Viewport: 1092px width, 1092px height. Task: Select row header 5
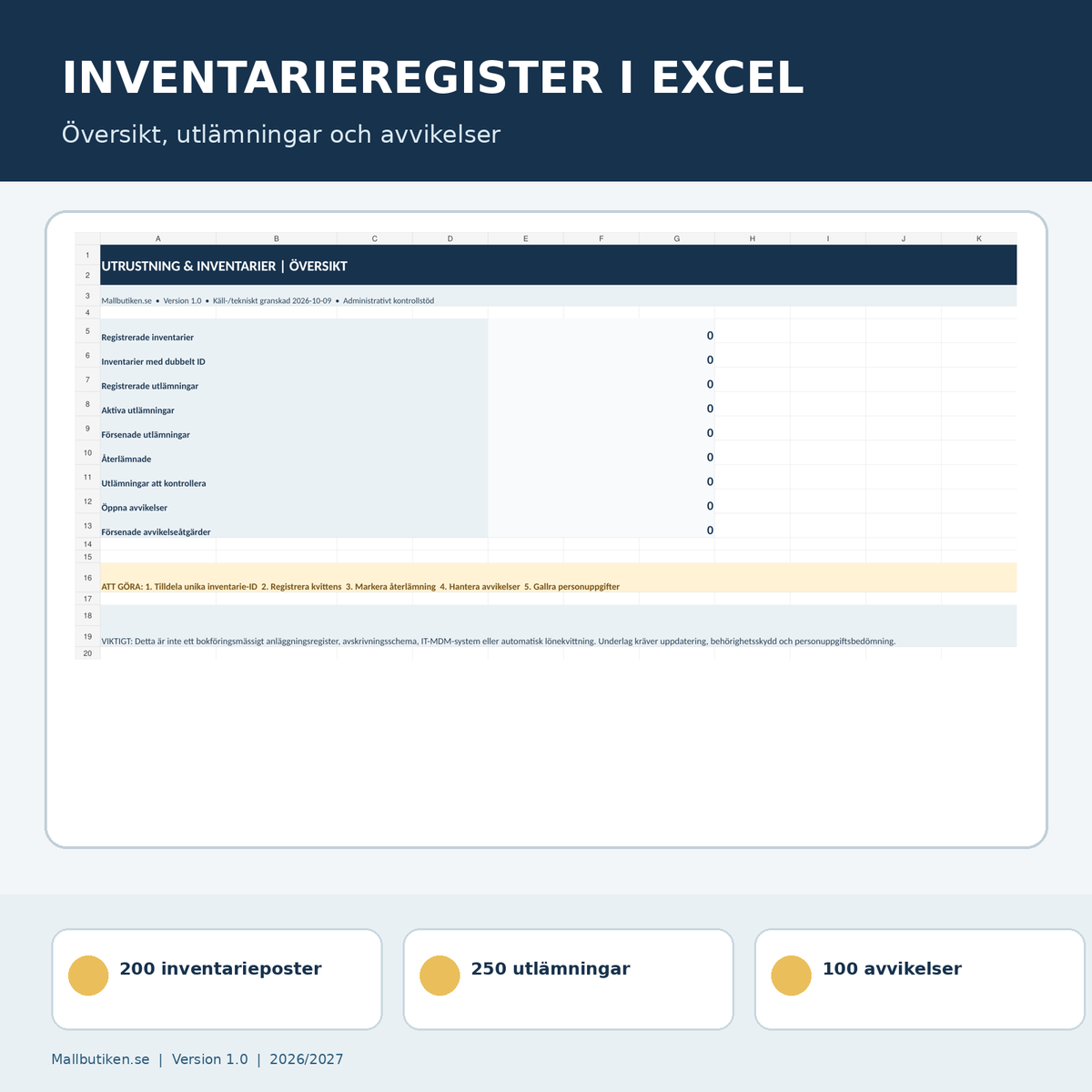[87, 331]
